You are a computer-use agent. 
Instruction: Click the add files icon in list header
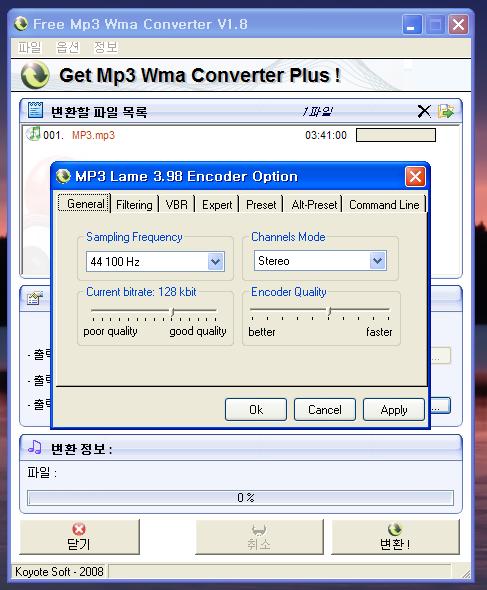tap(446, 111)
